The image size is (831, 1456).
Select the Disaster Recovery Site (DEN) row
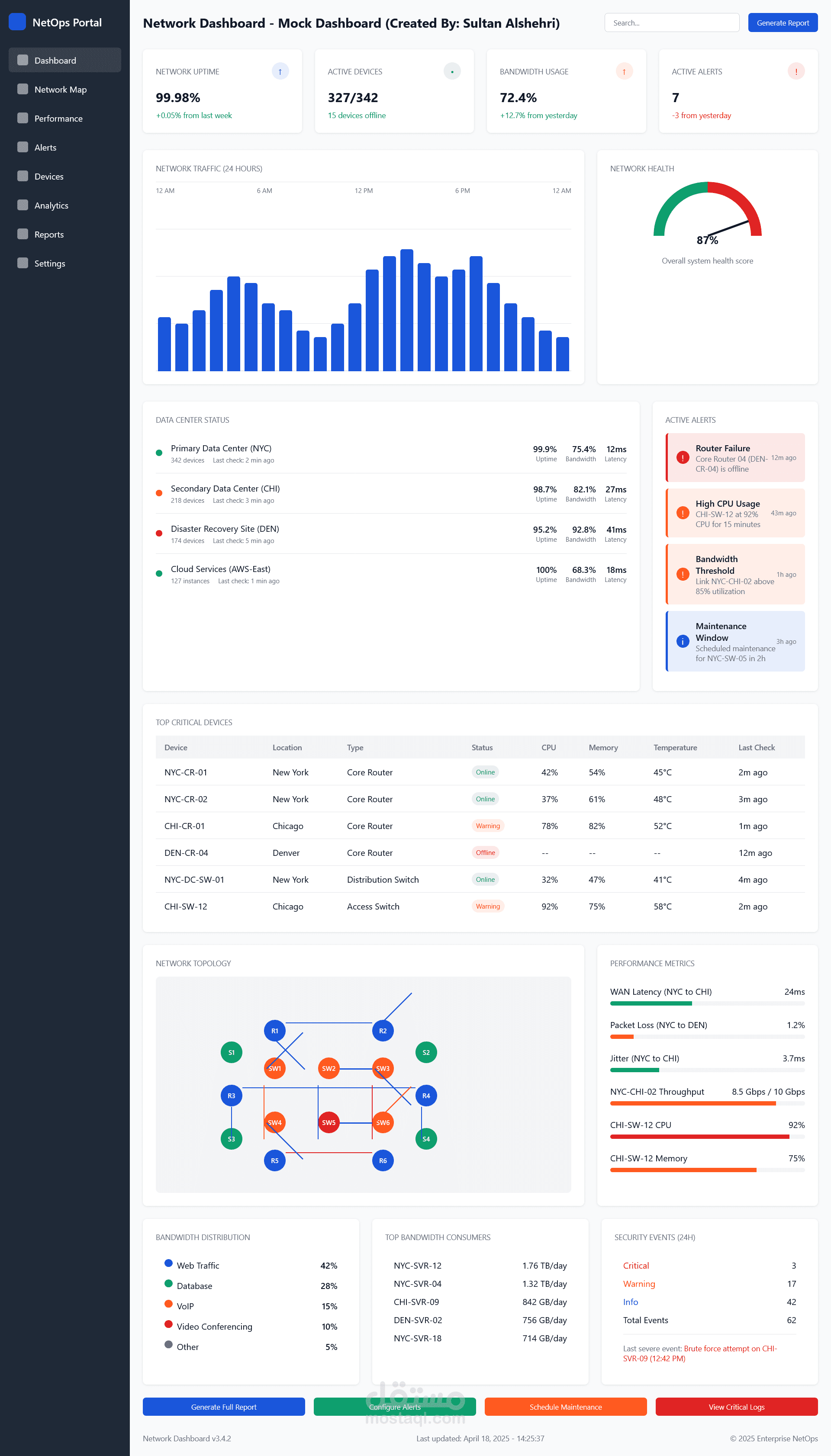[391, 534]
